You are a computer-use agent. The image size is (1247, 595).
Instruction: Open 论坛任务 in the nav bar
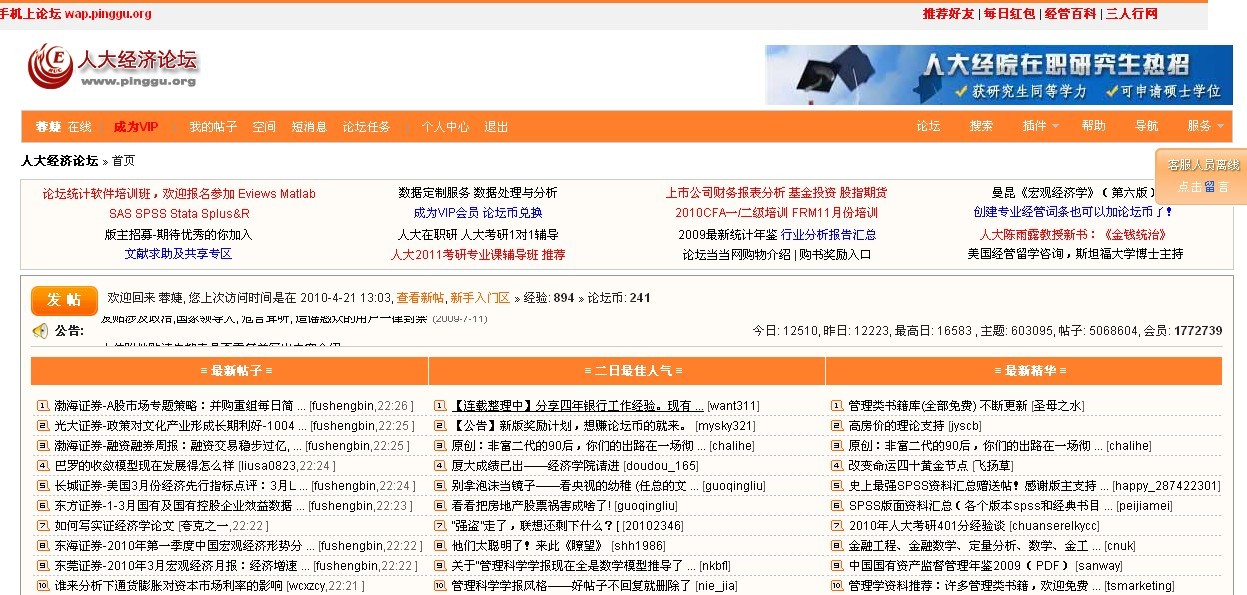click(x=367, y=127)
